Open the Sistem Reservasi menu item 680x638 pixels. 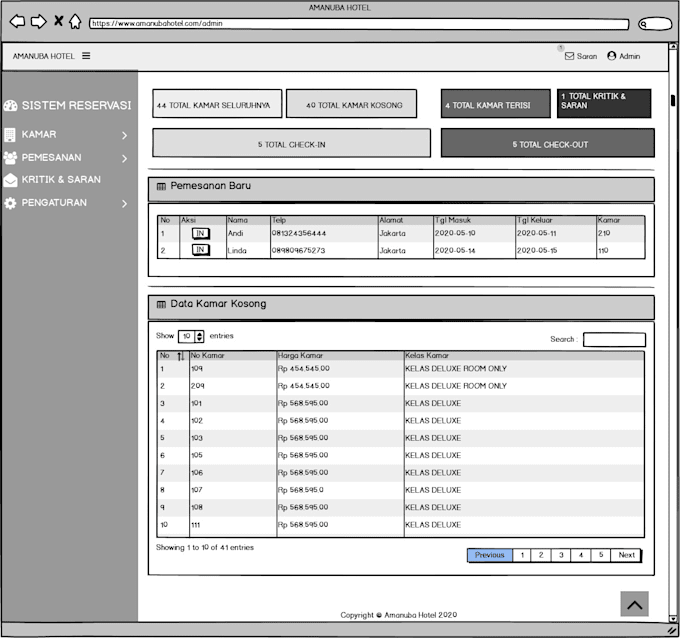[76, 105]
